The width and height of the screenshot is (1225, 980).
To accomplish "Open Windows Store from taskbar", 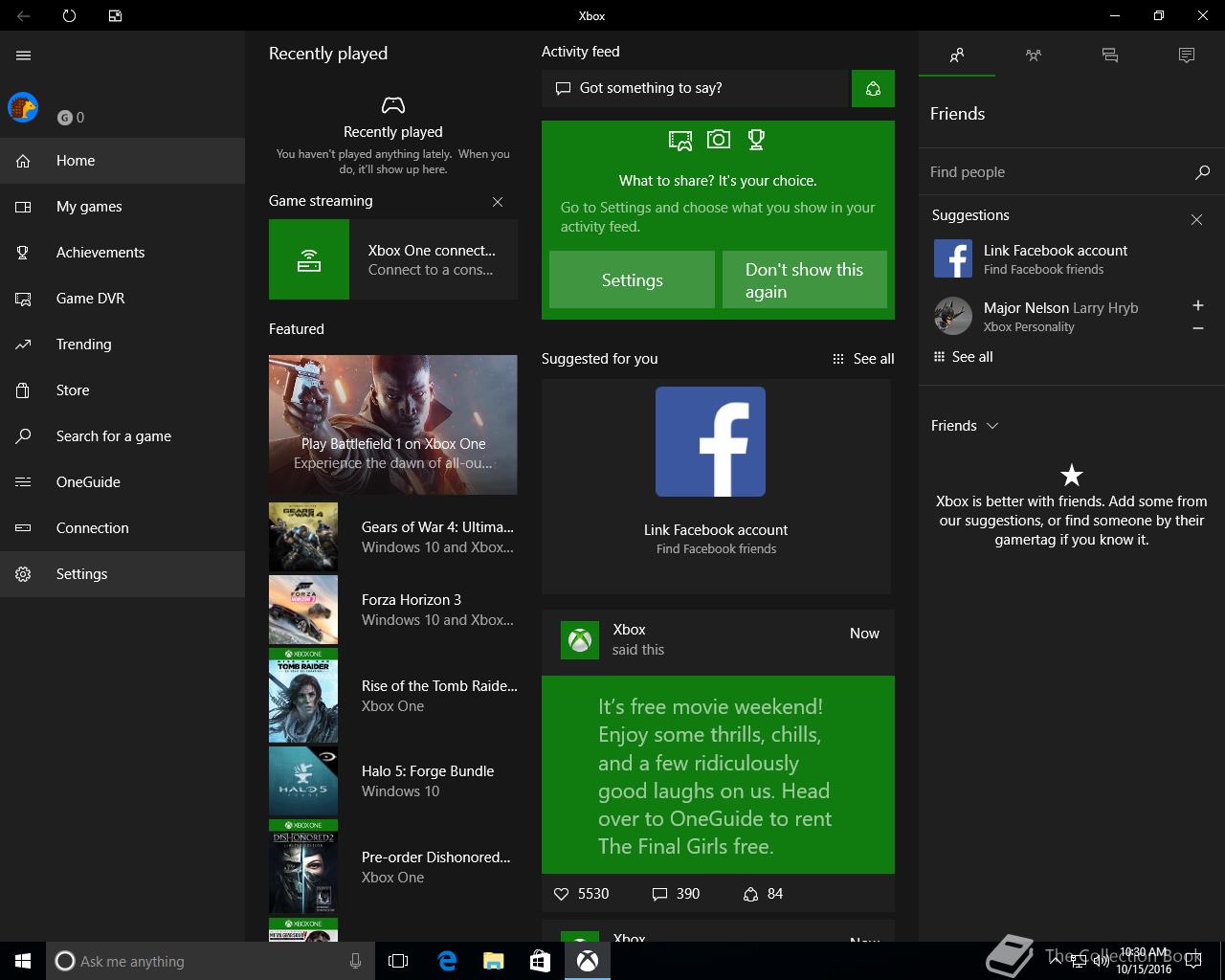I will pyautogui.click(x=541, y=961).
